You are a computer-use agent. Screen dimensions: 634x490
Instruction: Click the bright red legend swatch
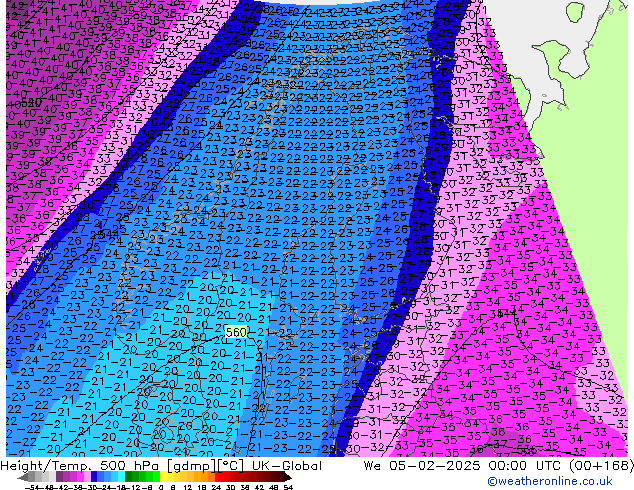coord(218,477)
